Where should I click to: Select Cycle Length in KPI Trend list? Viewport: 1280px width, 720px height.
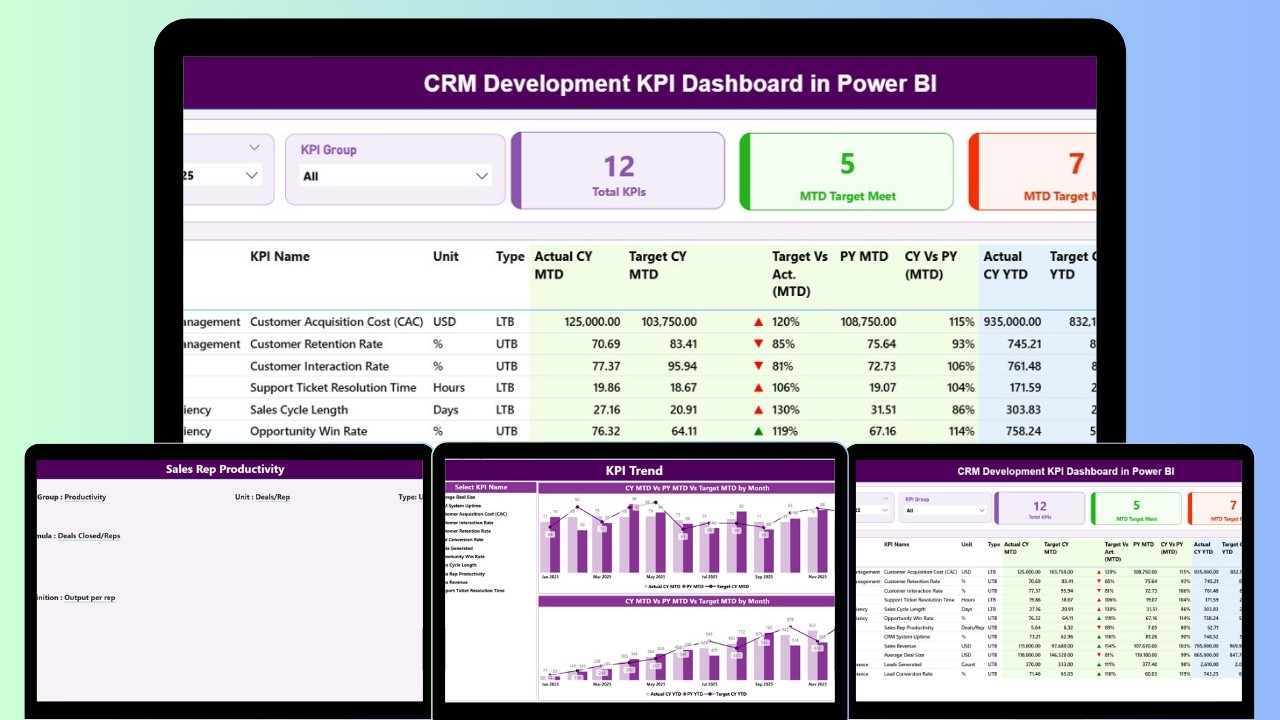pos(461,565)
